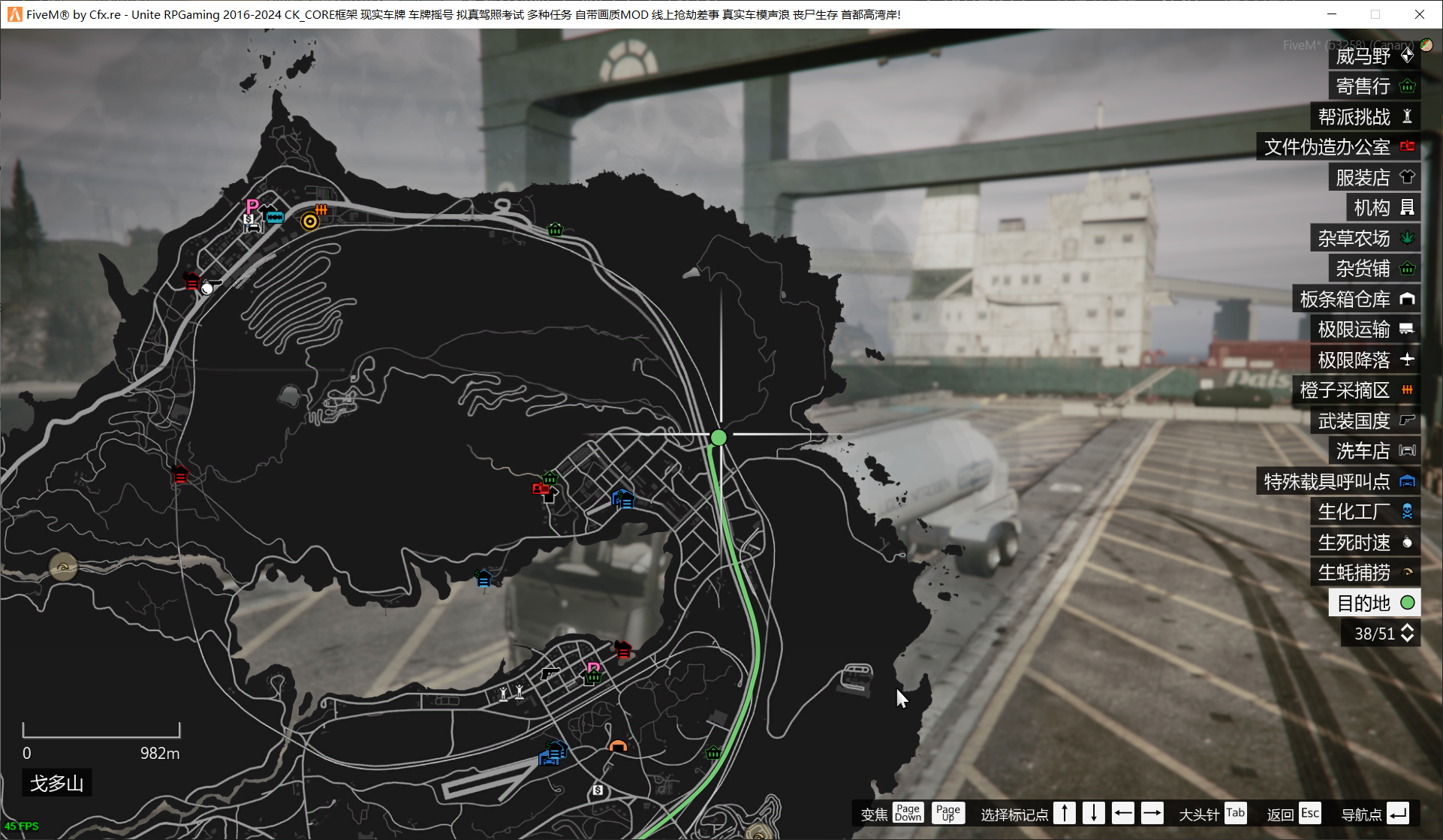Click the dollar blip south of the airfield
Viewport: 1443px width, 840px height.
click(x=598, y=790)
